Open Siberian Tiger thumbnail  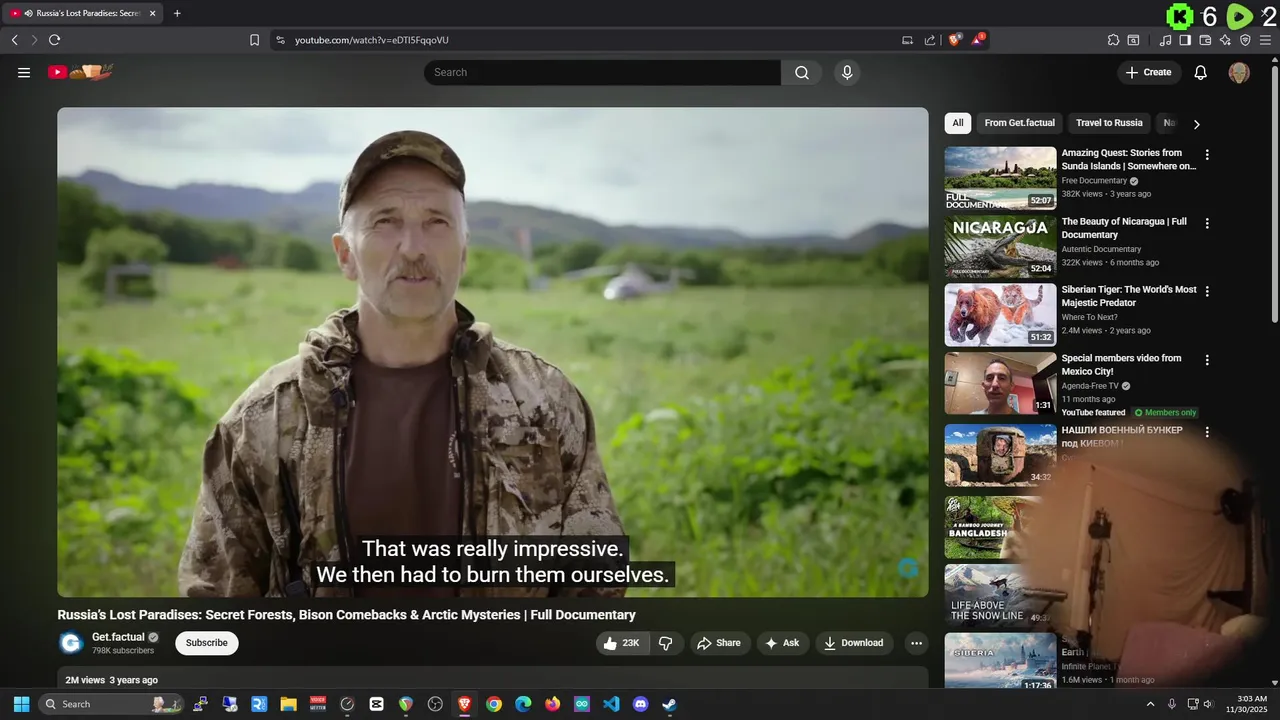click(x=1000, y=315)
